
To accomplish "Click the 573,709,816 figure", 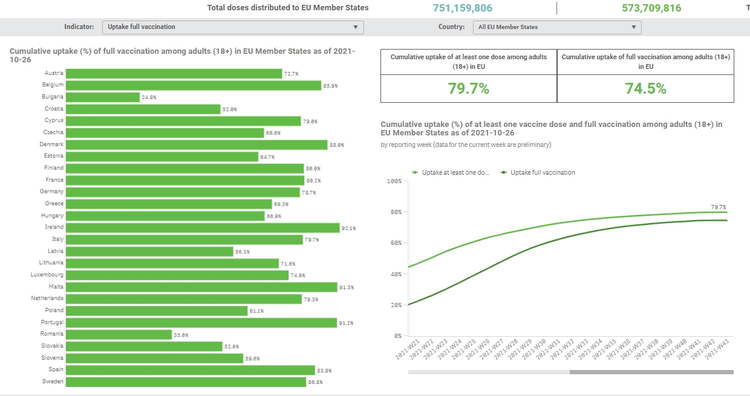I will click(651, 8).
